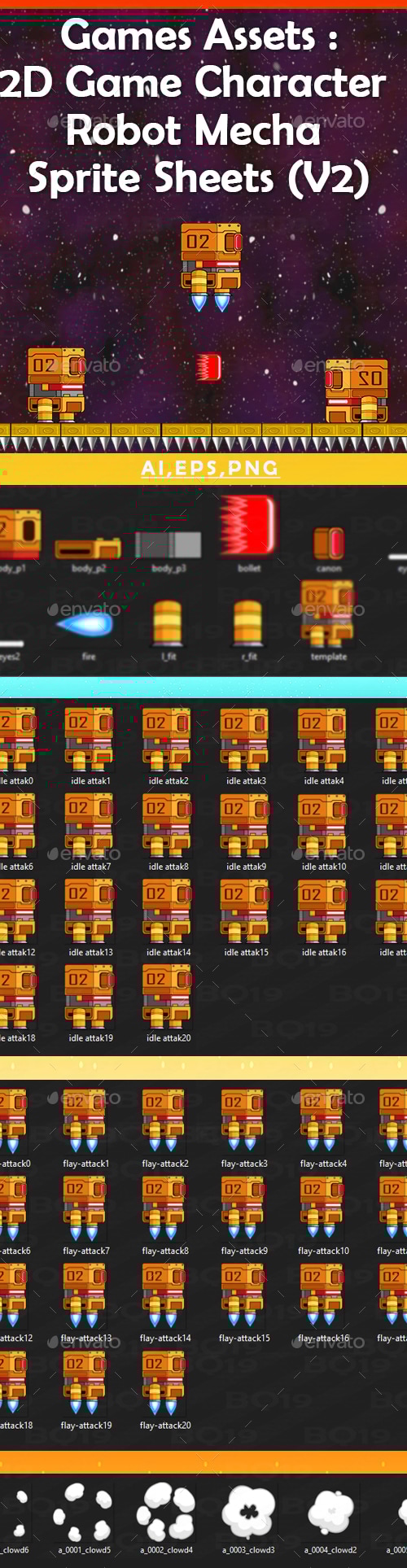Select the gray body_p3 part thumbnail
This screenshot has height=1568, width=407.
pos(168,544)
